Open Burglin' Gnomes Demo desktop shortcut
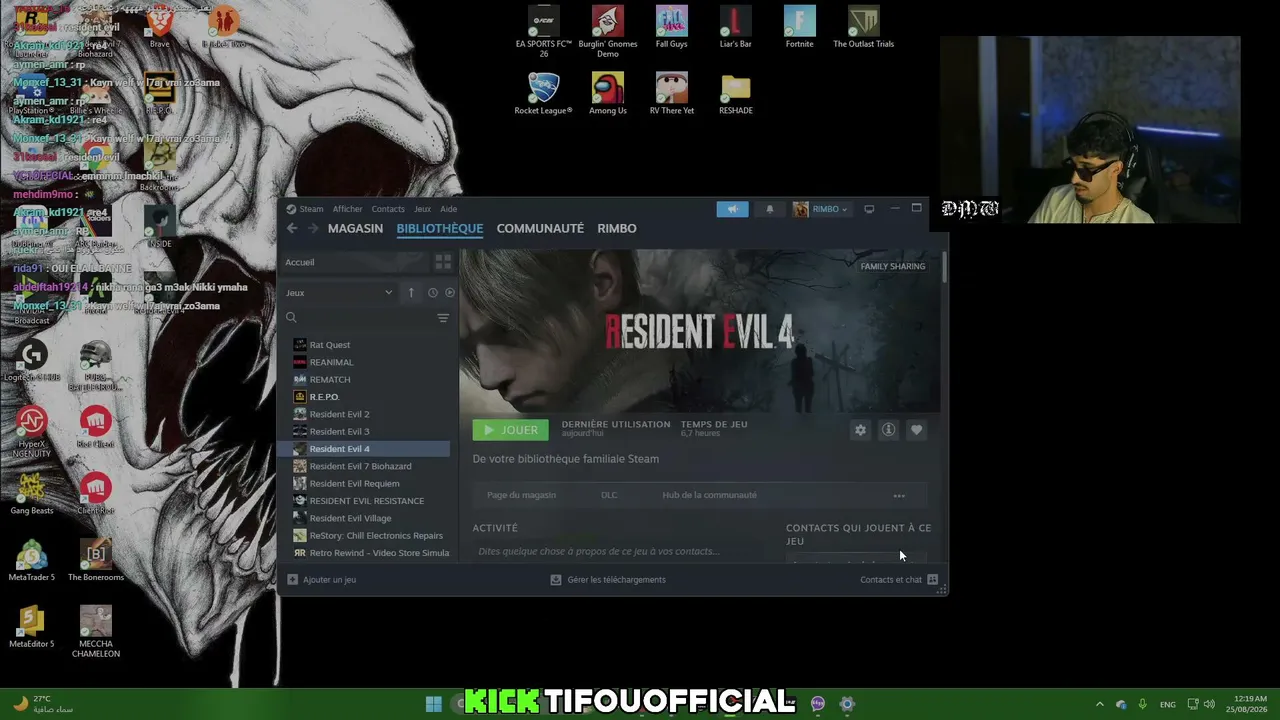The height and width of the screenshot is (720, 1280). pyautogui.click(x=608, y=32)
